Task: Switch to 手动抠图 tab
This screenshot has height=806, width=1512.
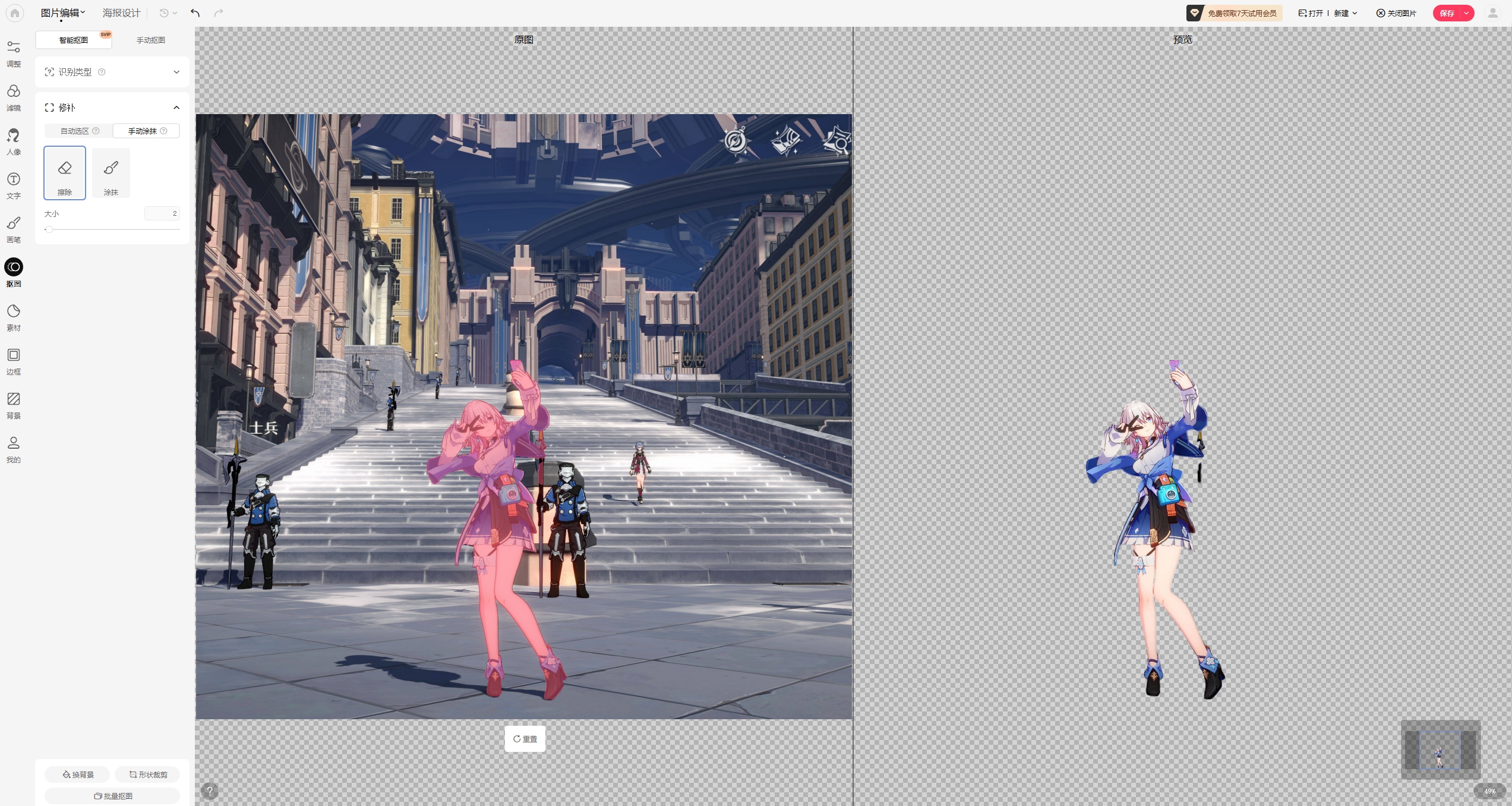Action: pyautogui.click(x=151, y=40)
